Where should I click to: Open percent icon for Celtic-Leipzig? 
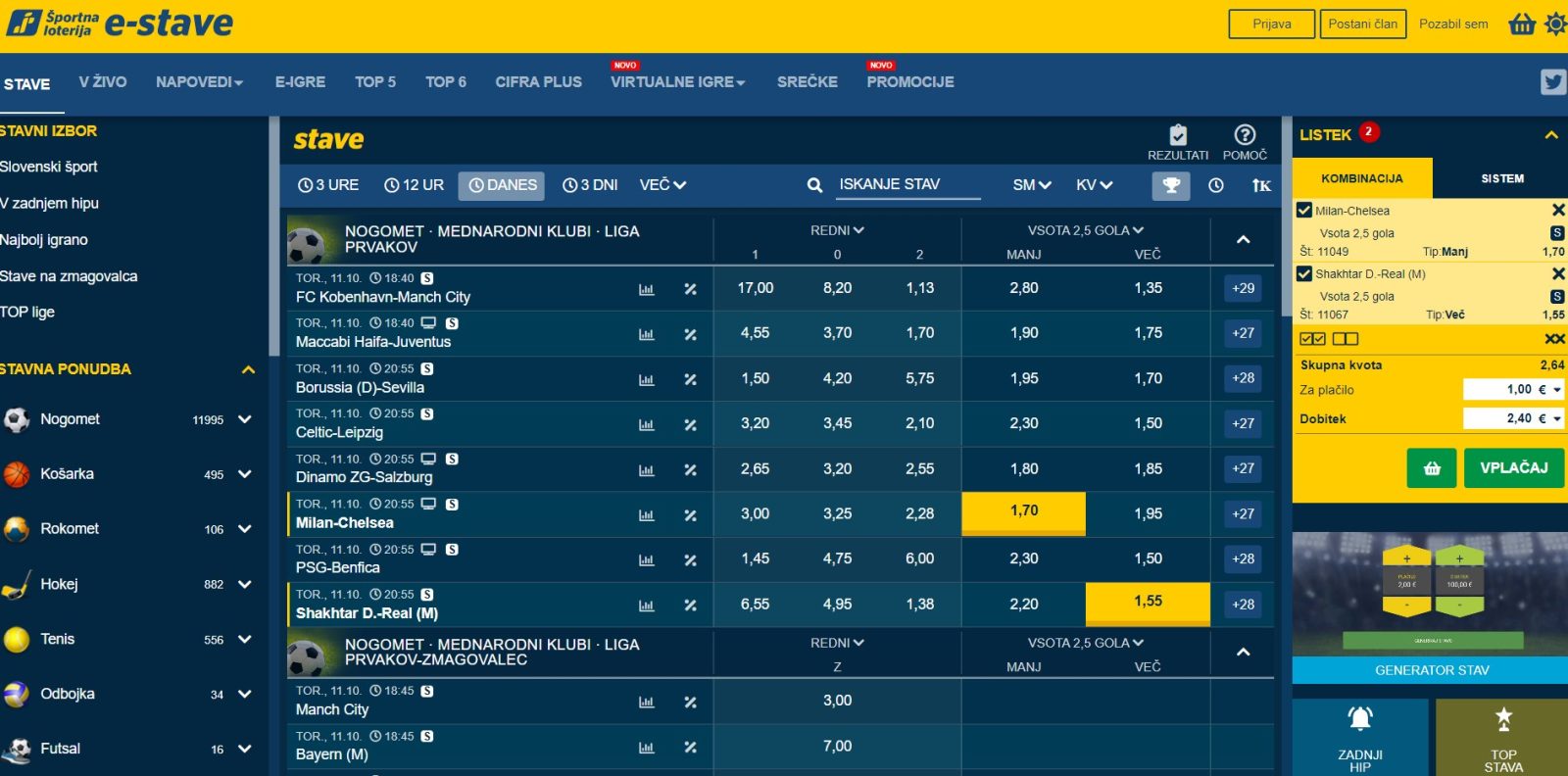[x=691, y=424]
